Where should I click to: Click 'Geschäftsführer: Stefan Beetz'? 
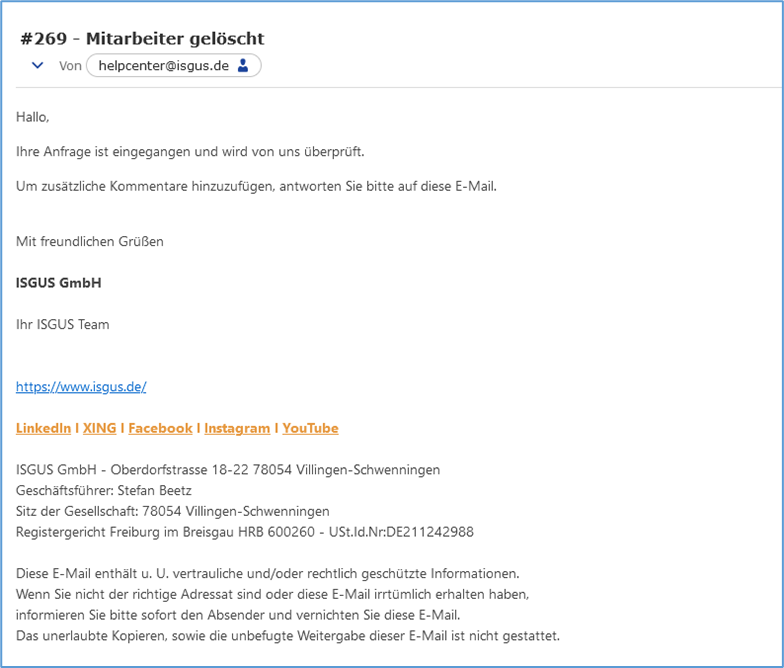pos(104,490)
